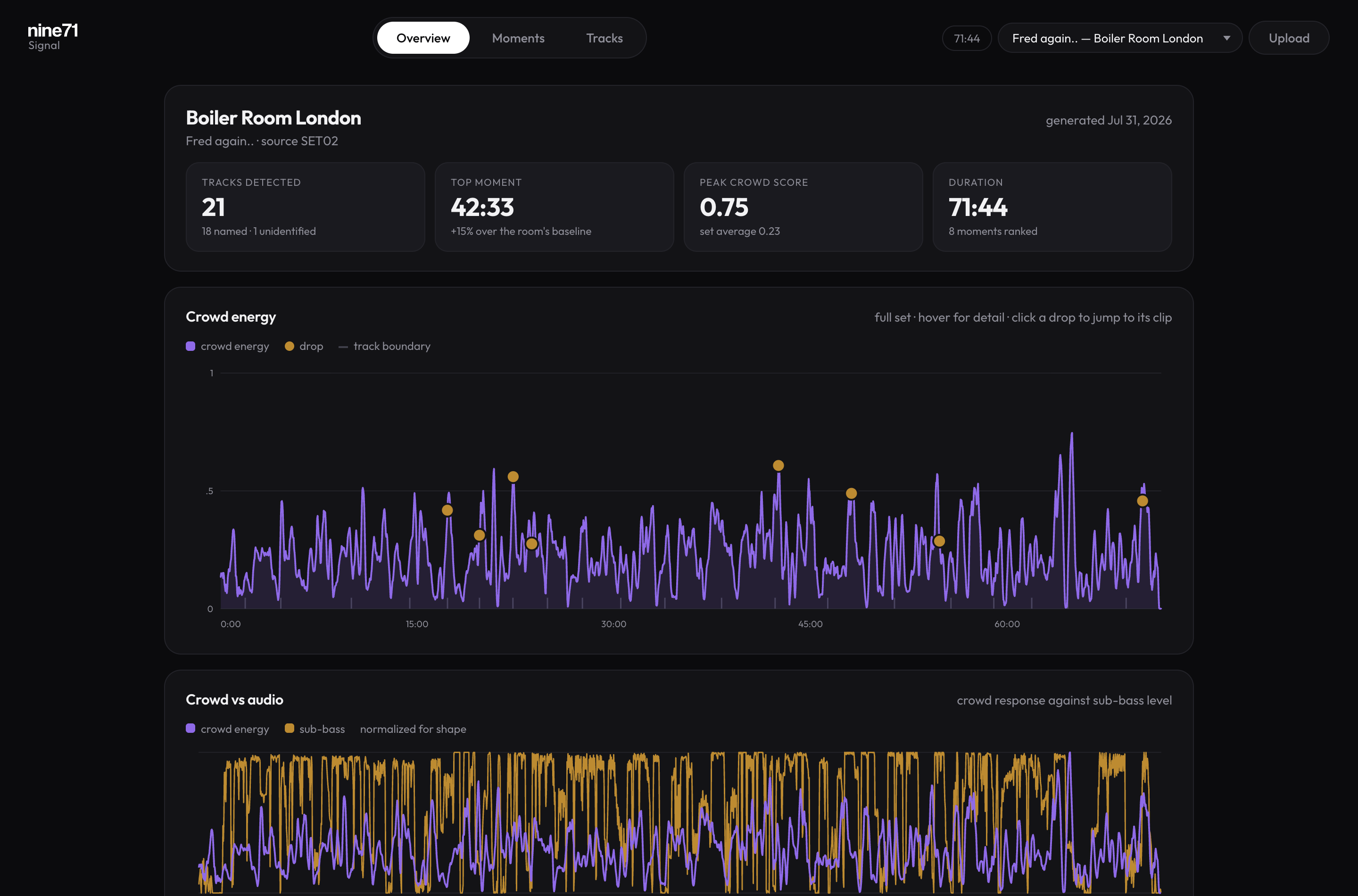
Task: Select the Peak Crowd Score 0.75 card
Action: click(803, 207)
